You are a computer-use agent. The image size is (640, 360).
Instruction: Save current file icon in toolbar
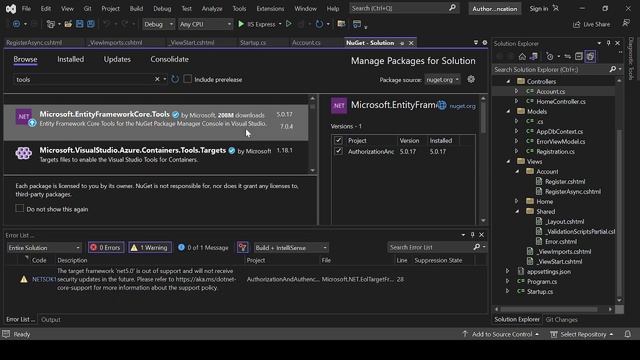click(80, 24)
